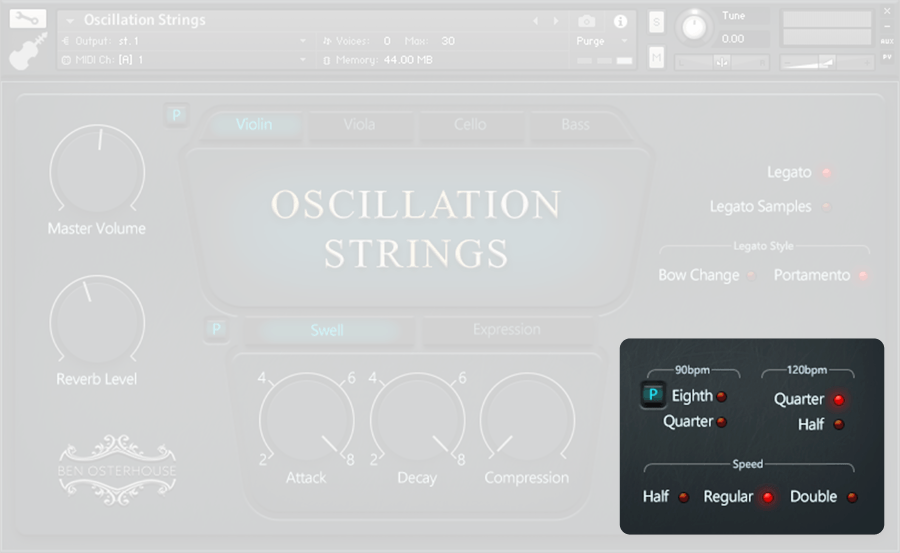Click the Compression knob
The image size is (900, 553).
pos(527,420)
